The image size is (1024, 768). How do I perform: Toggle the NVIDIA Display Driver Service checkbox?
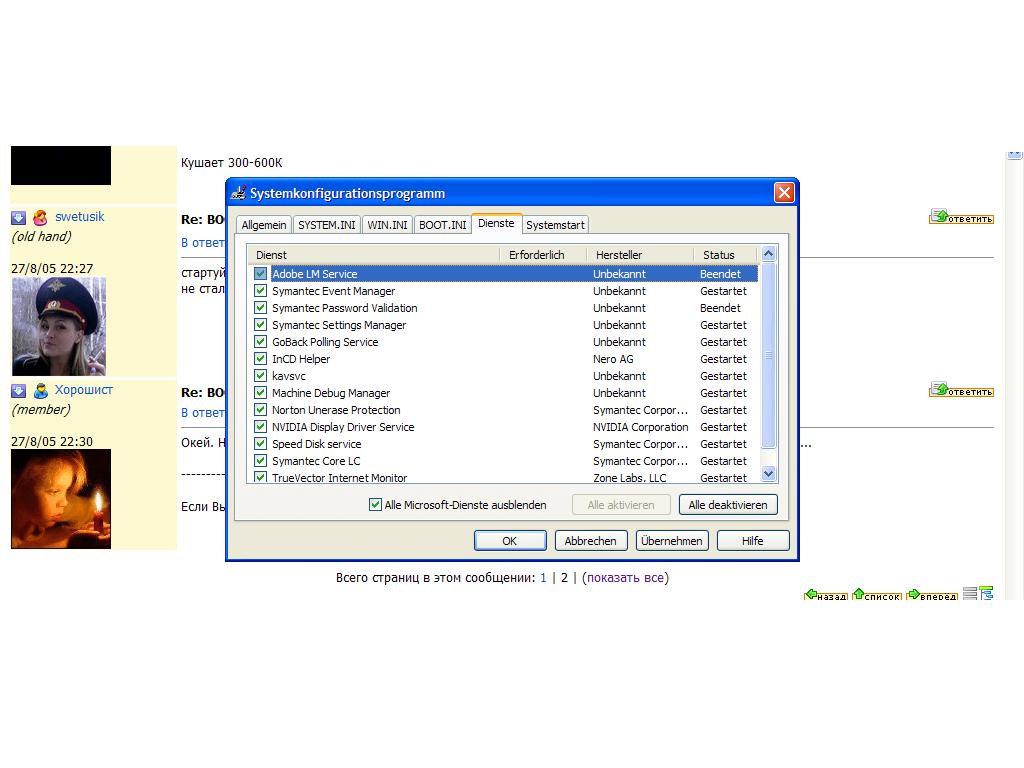pyautogui.click(x=261, y=427)
